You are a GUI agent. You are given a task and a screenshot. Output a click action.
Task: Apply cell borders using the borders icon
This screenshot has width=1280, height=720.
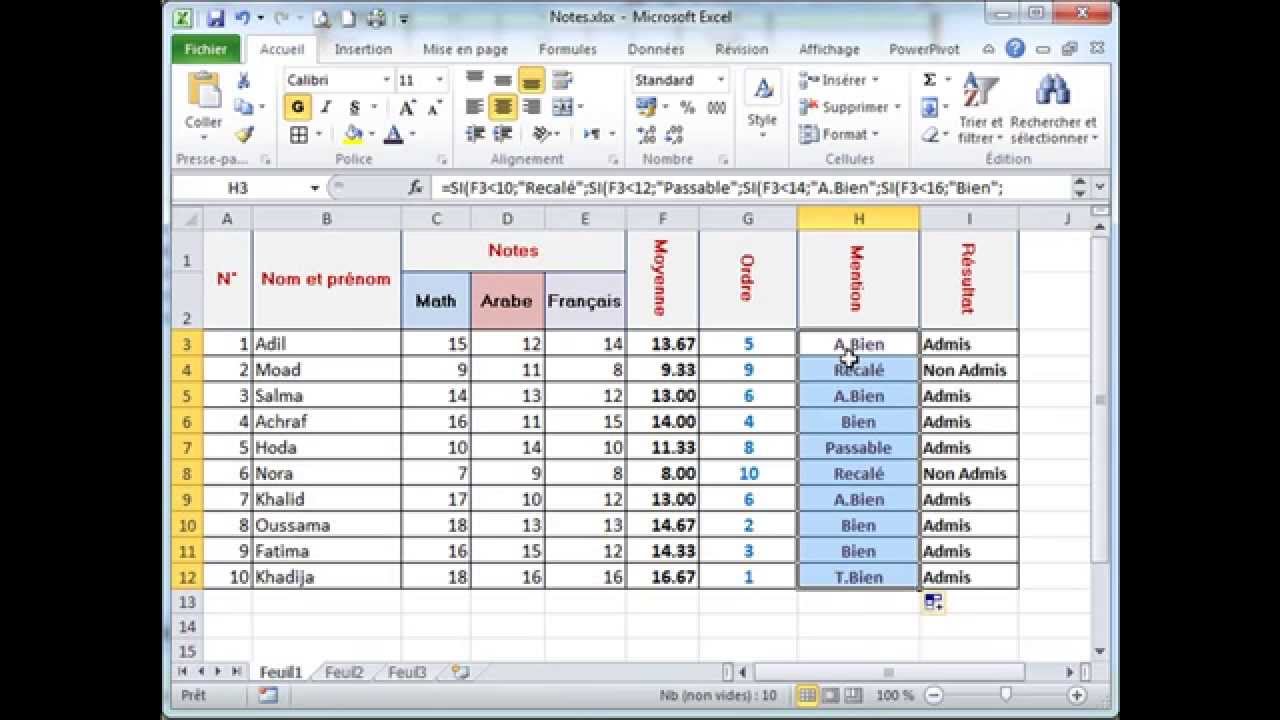point(298,134)
